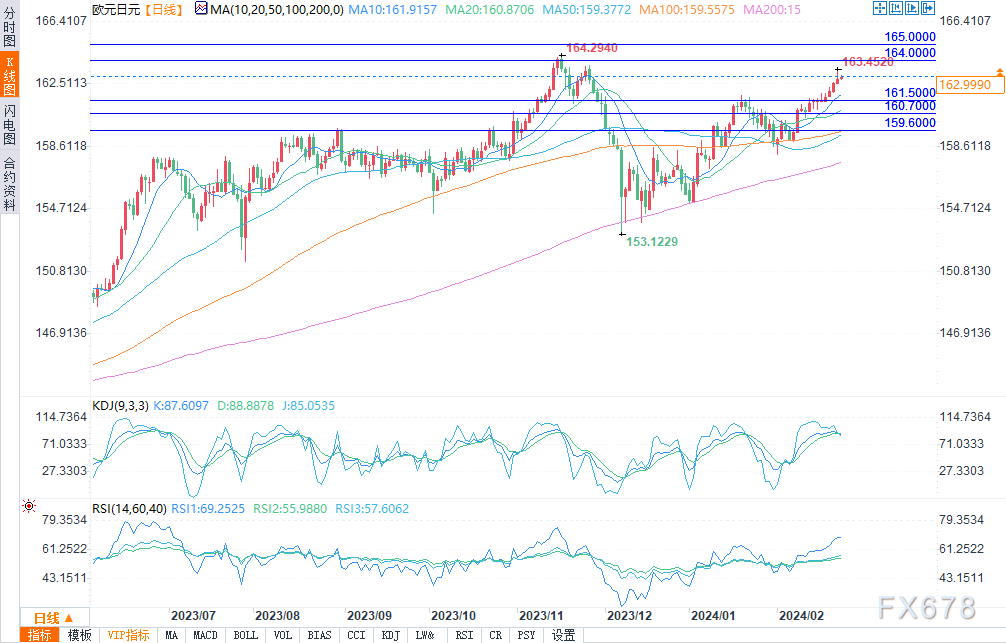
Task: Switch to the 模板 bottom tab
Action: point(80,635)
